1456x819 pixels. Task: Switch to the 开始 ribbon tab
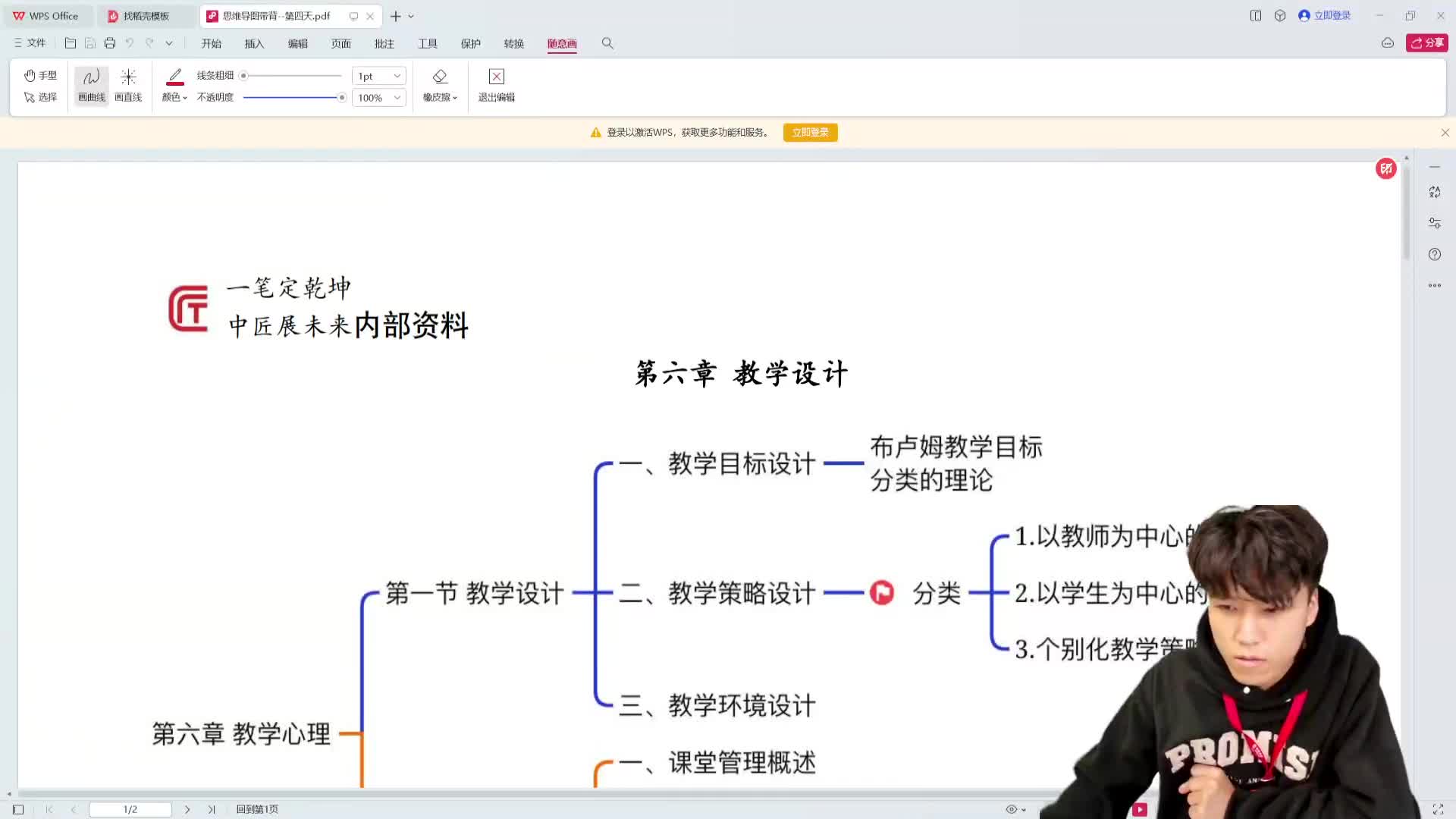click(211, 43)
